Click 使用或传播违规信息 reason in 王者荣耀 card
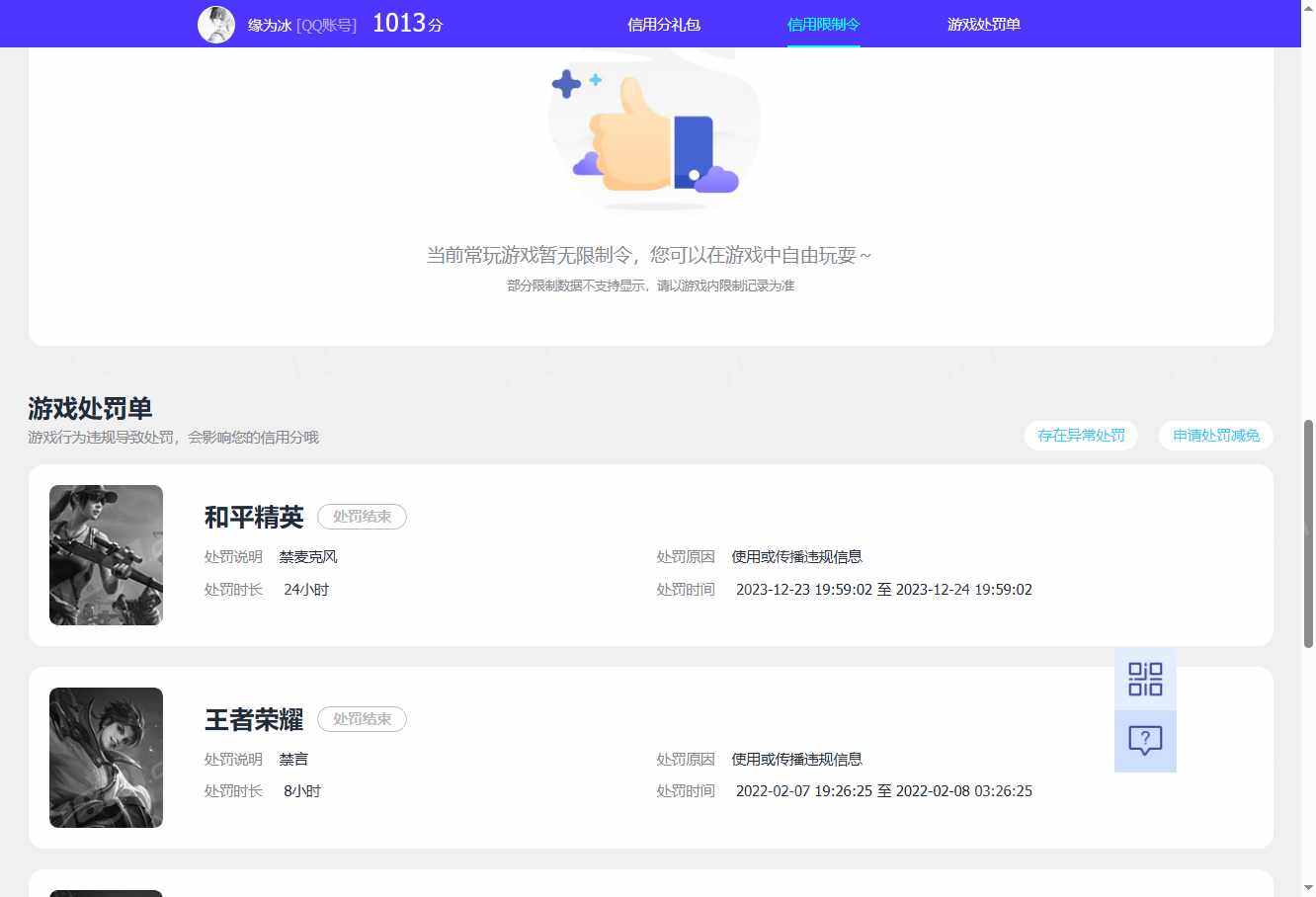Screen dimensions: 1316x897 (x=797, y=760)
